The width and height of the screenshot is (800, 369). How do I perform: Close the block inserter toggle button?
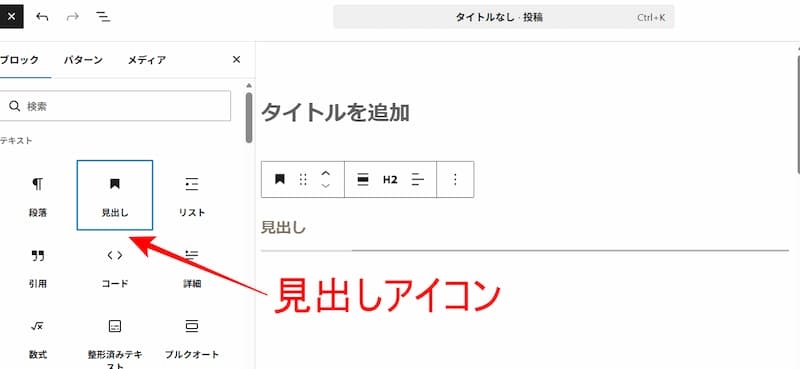click(11, 17)
